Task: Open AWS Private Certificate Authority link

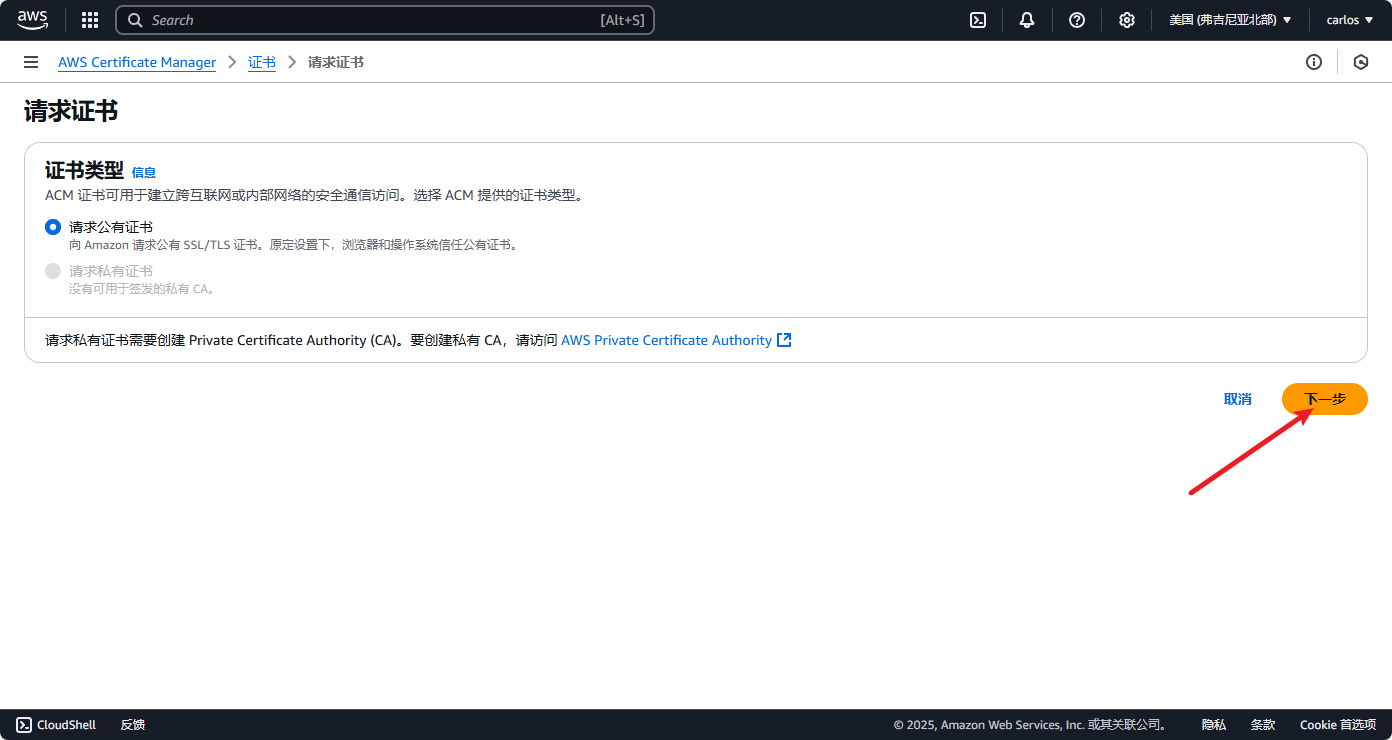Action: click(666, 340)
